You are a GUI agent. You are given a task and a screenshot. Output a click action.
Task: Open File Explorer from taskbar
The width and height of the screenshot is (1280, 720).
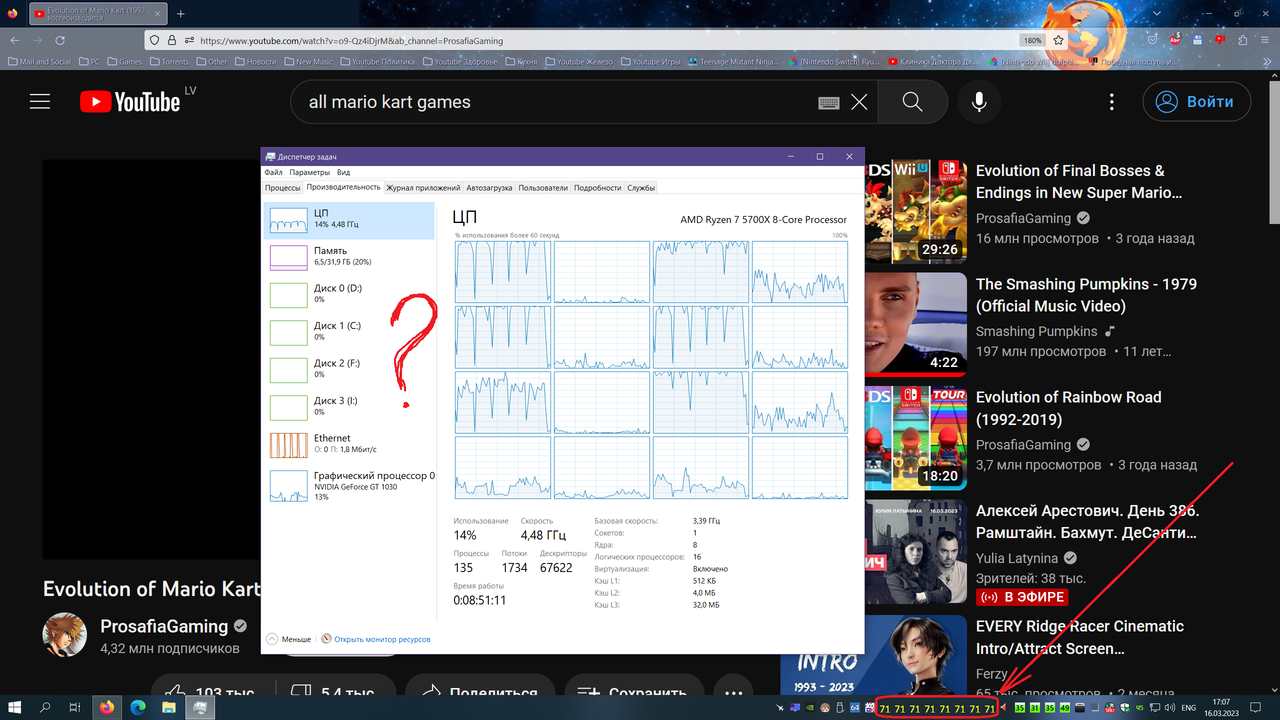coord(169,708)
